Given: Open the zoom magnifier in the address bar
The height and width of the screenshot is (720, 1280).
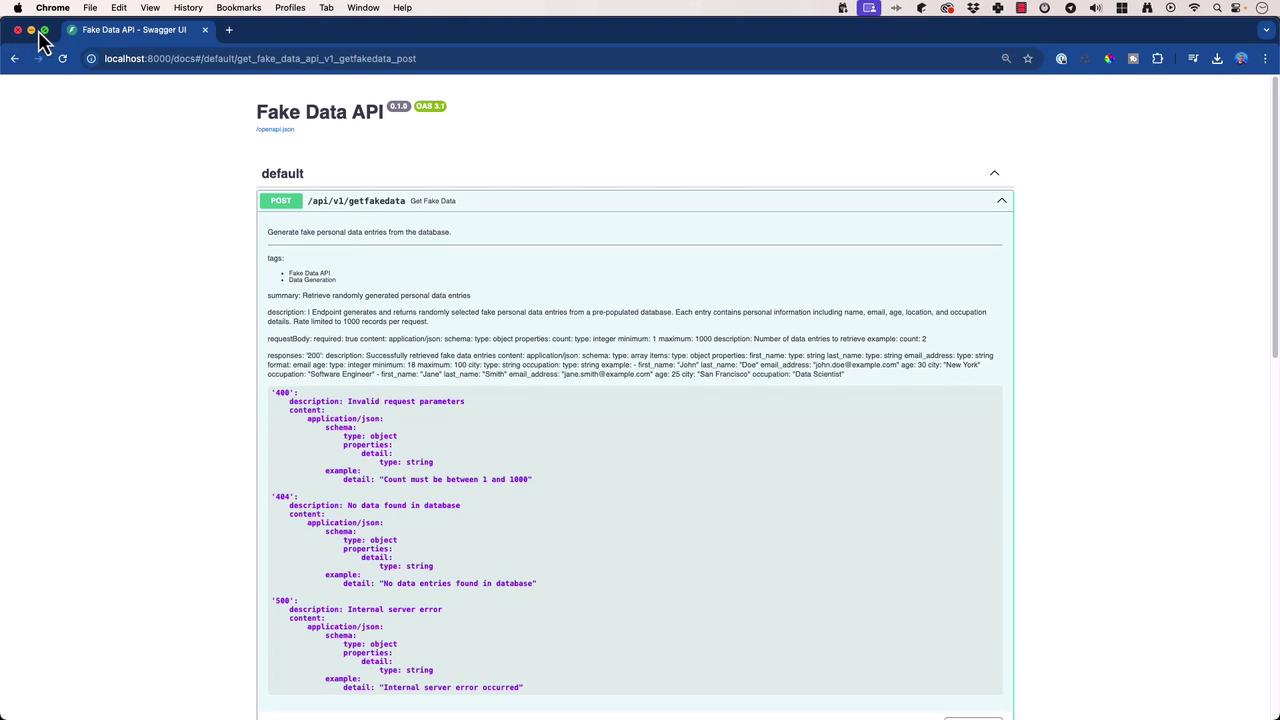Looking at the screenshot, I should click(1006, 59).
